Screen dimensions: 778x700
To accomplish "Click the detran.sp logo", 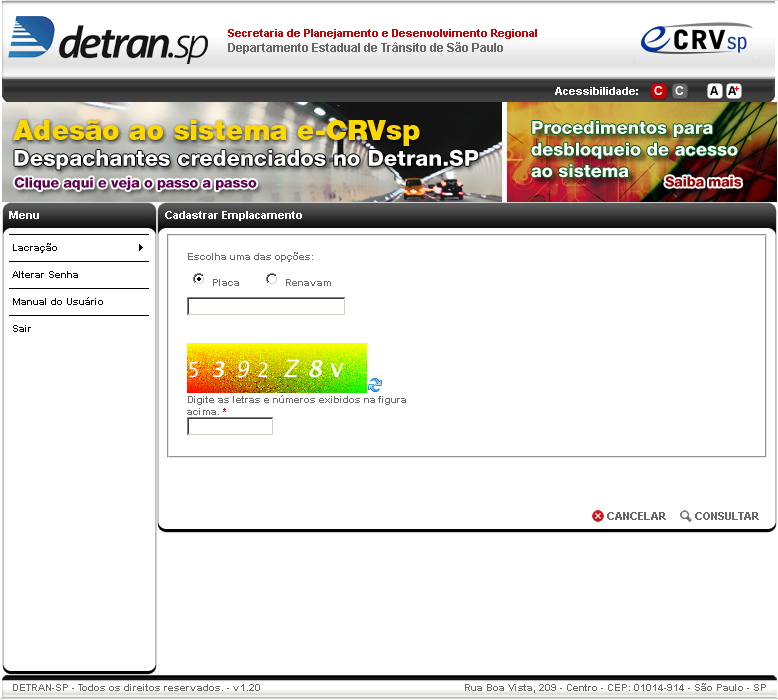I will [108, 39].
